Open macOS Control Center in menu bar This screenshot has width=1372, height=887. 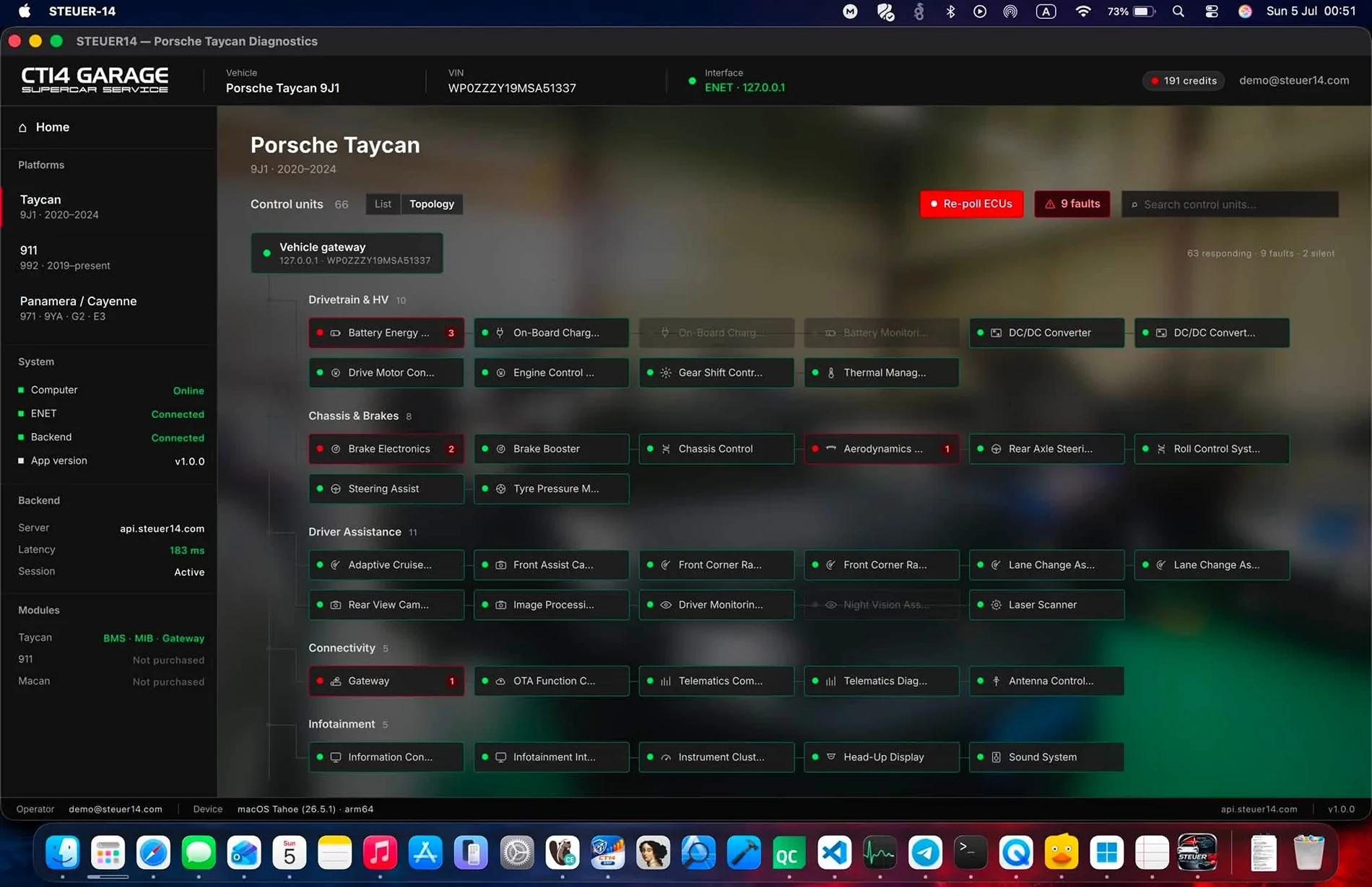(1212, 12)
